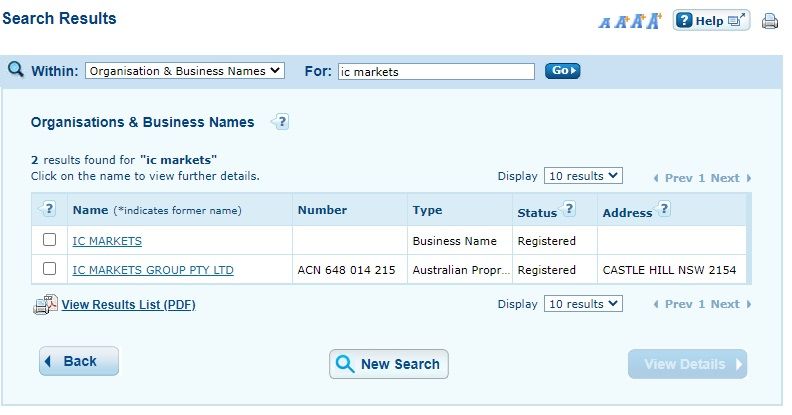
Task: Click the third font size A icon
Action: [x=638, y=21]
